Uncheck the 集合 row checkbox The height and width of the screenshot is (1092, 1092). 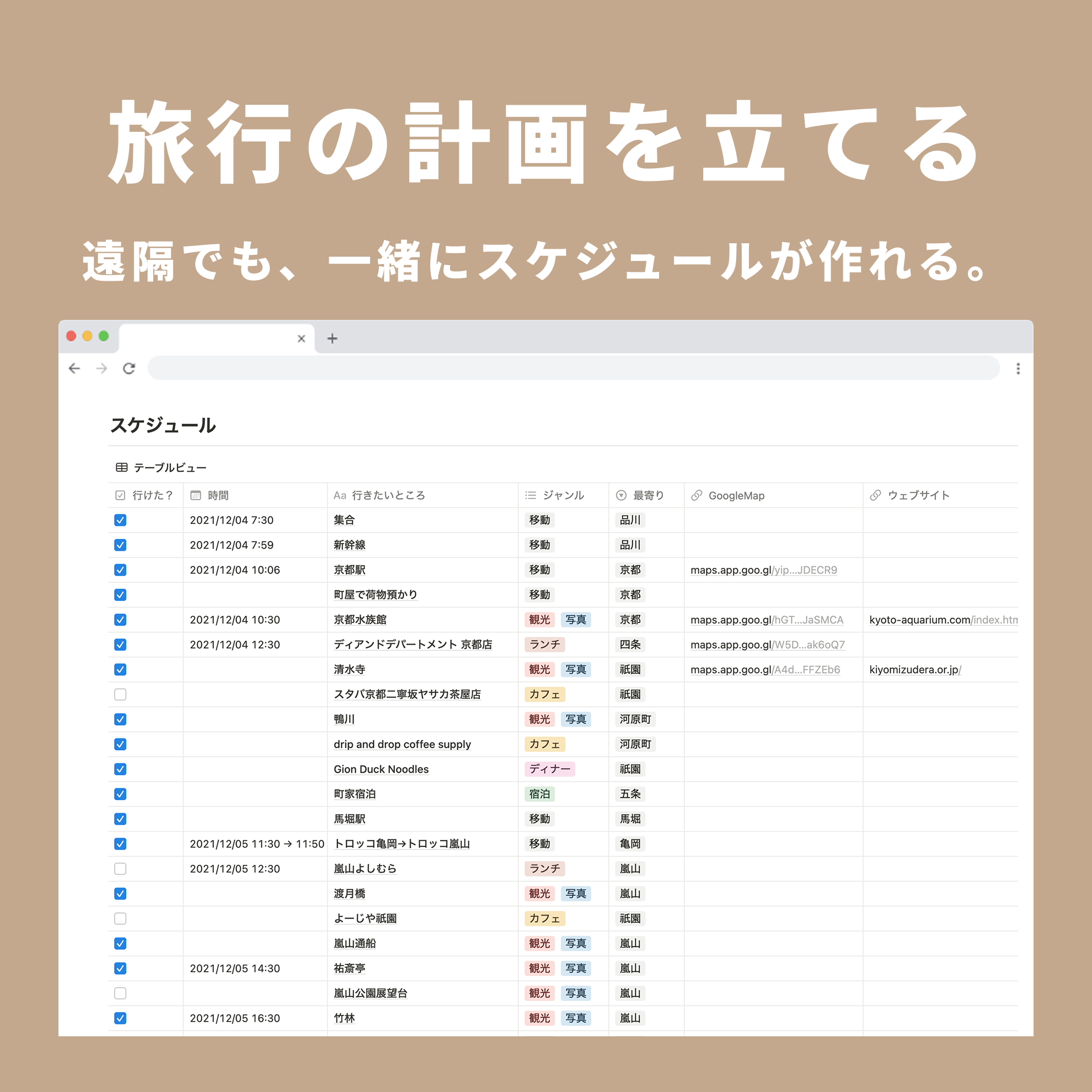(120, 520)
